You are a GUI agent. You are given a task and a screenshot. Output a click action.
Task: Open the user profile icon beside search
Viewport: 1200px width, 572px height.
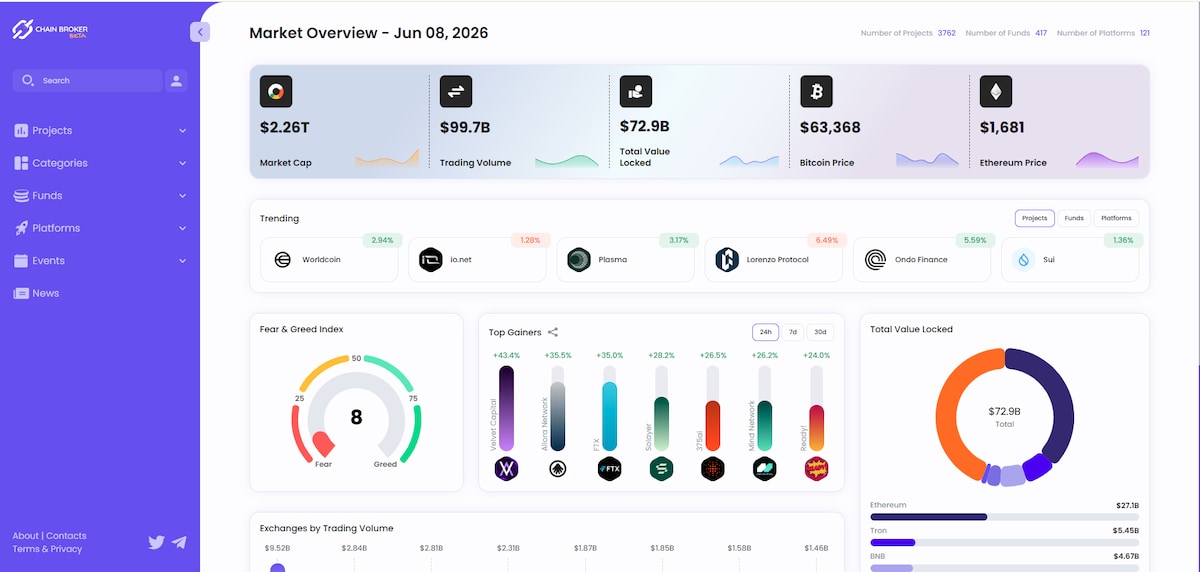click(x=176, y=81)
